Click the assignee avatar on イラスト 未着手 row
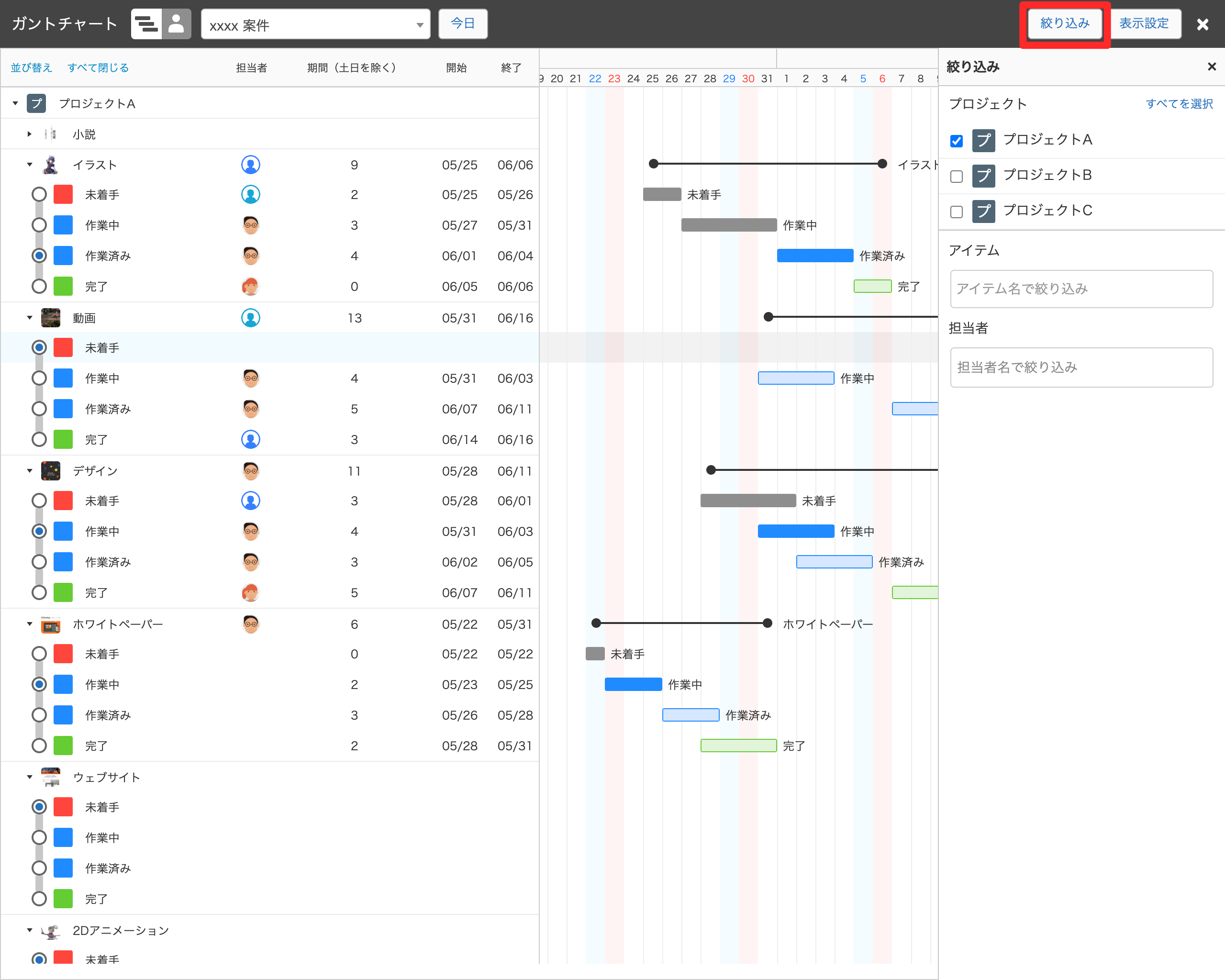1225x980 pixels. click(x=251, y=194)
